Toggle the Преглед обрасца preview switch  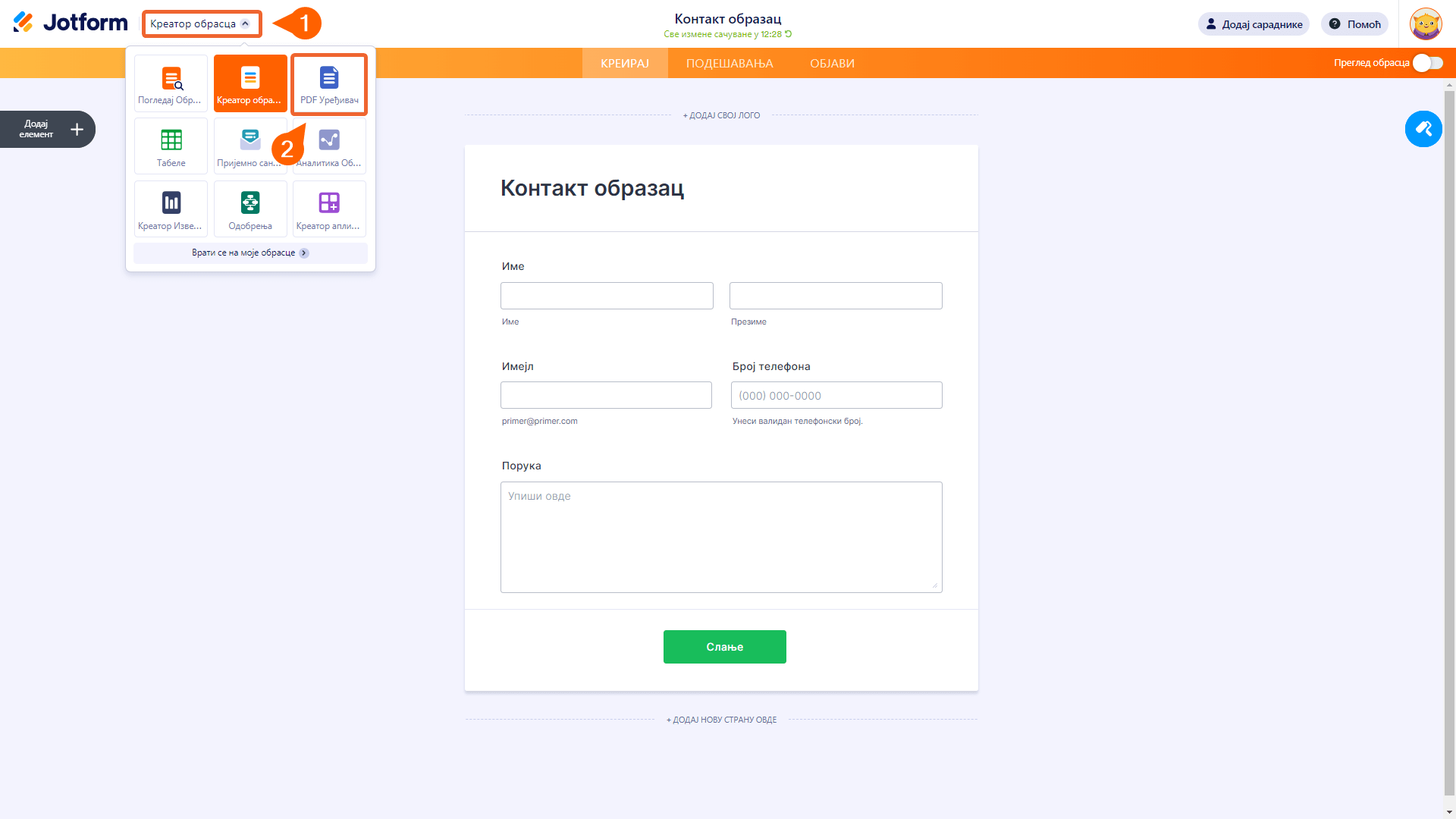coord(1427,63)
